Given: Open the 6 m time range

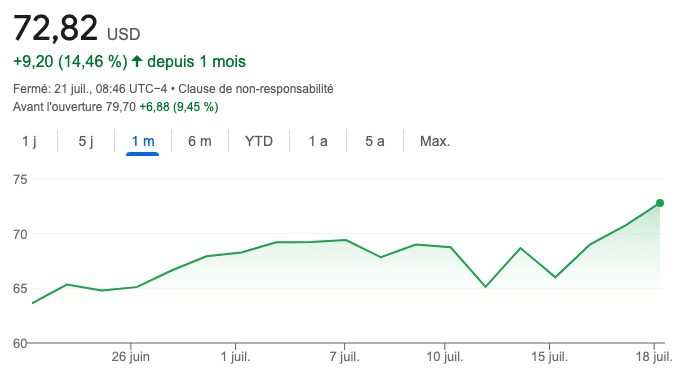Looking at the screenshot, I should (199, 141).
